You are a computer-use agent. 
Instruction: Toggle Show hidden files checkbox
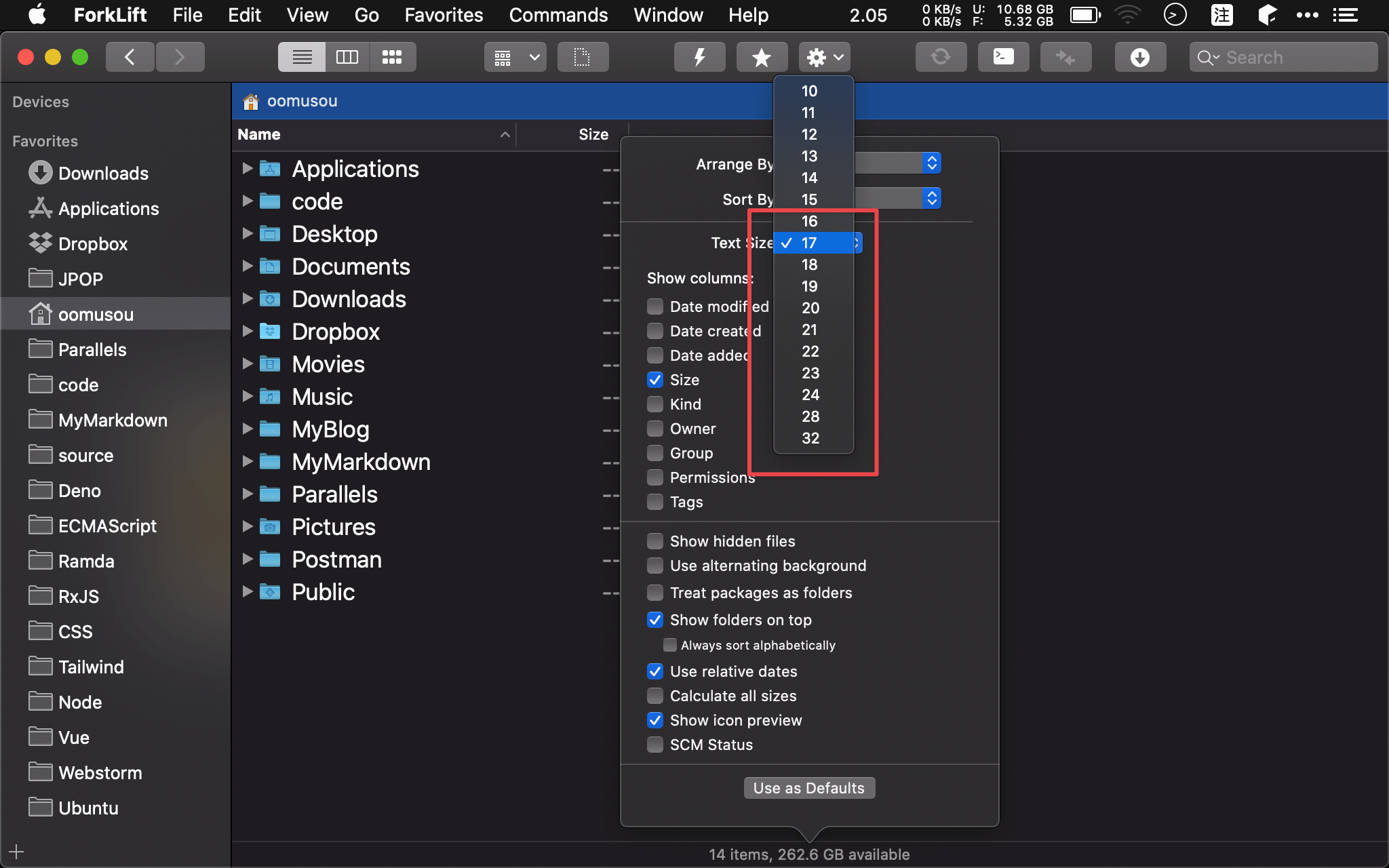pos(655,541)
